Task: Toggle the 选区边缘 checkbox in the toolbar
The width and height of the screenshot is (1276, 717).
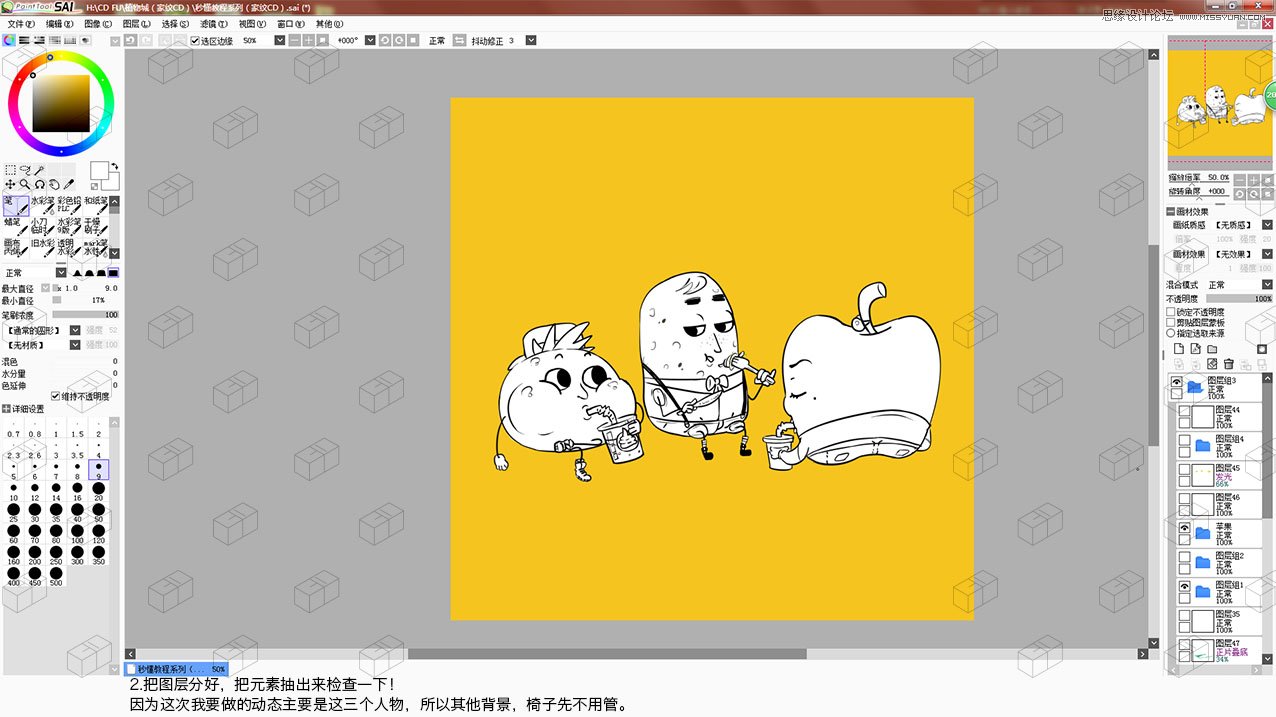Action: [195, 42]
